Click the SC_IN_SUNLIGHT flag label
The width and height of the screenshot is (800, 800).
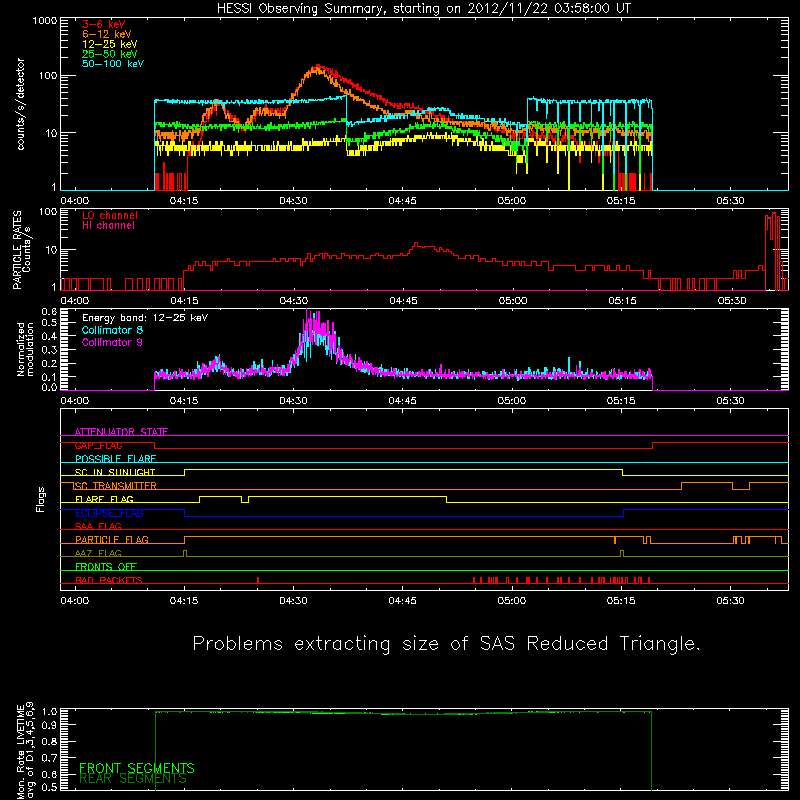pos(115,472)
